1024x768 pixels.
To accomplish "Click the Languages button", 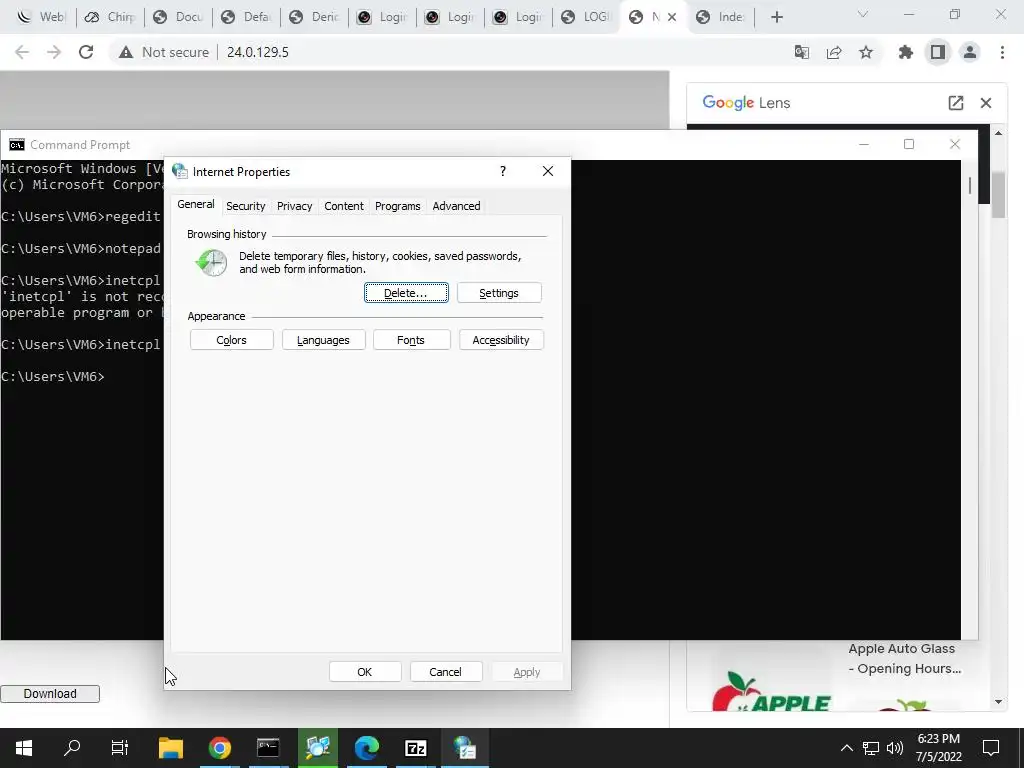I will (x=323, y=340).
